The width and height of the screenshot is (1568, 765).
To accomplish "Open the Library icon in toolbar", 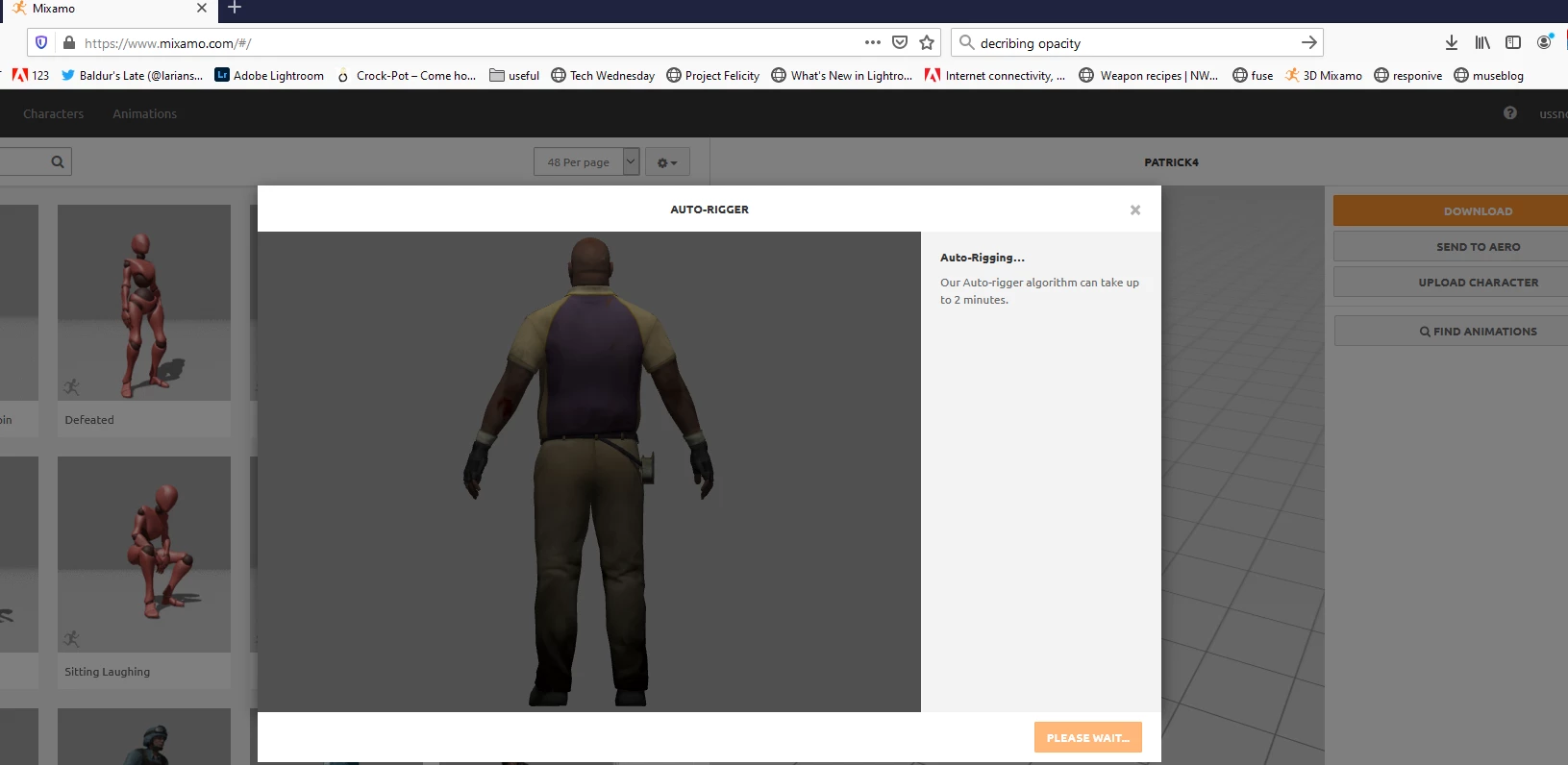I will coord(1482,42).
